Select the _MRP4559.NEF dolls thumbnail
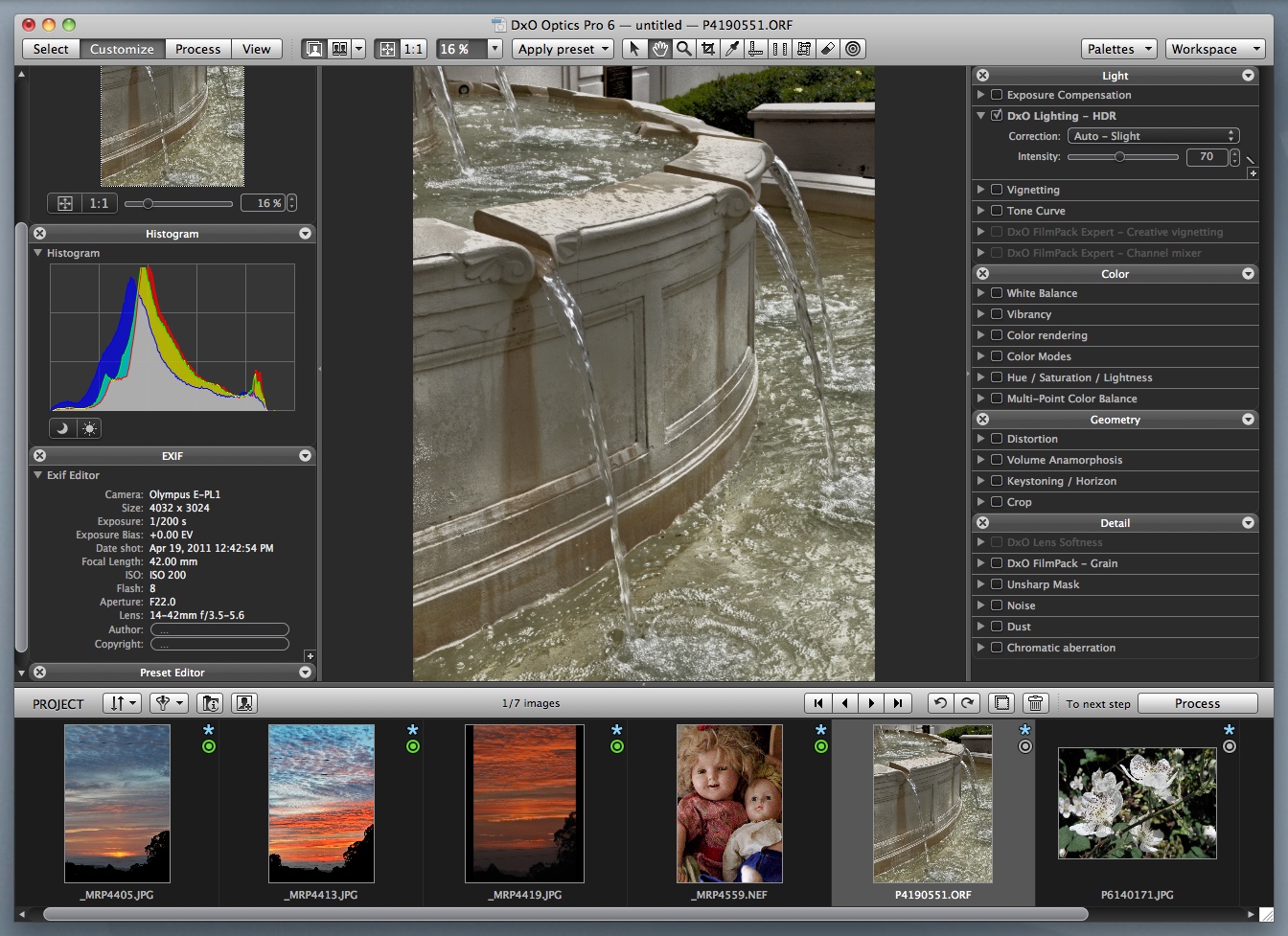The width and height of the screenshot is (1288, 936). (x=729, y=803)
